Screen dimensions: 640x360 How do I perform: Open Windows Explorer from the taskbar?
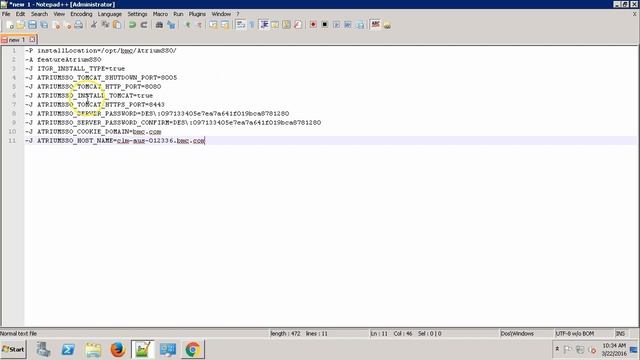(93, 350)
